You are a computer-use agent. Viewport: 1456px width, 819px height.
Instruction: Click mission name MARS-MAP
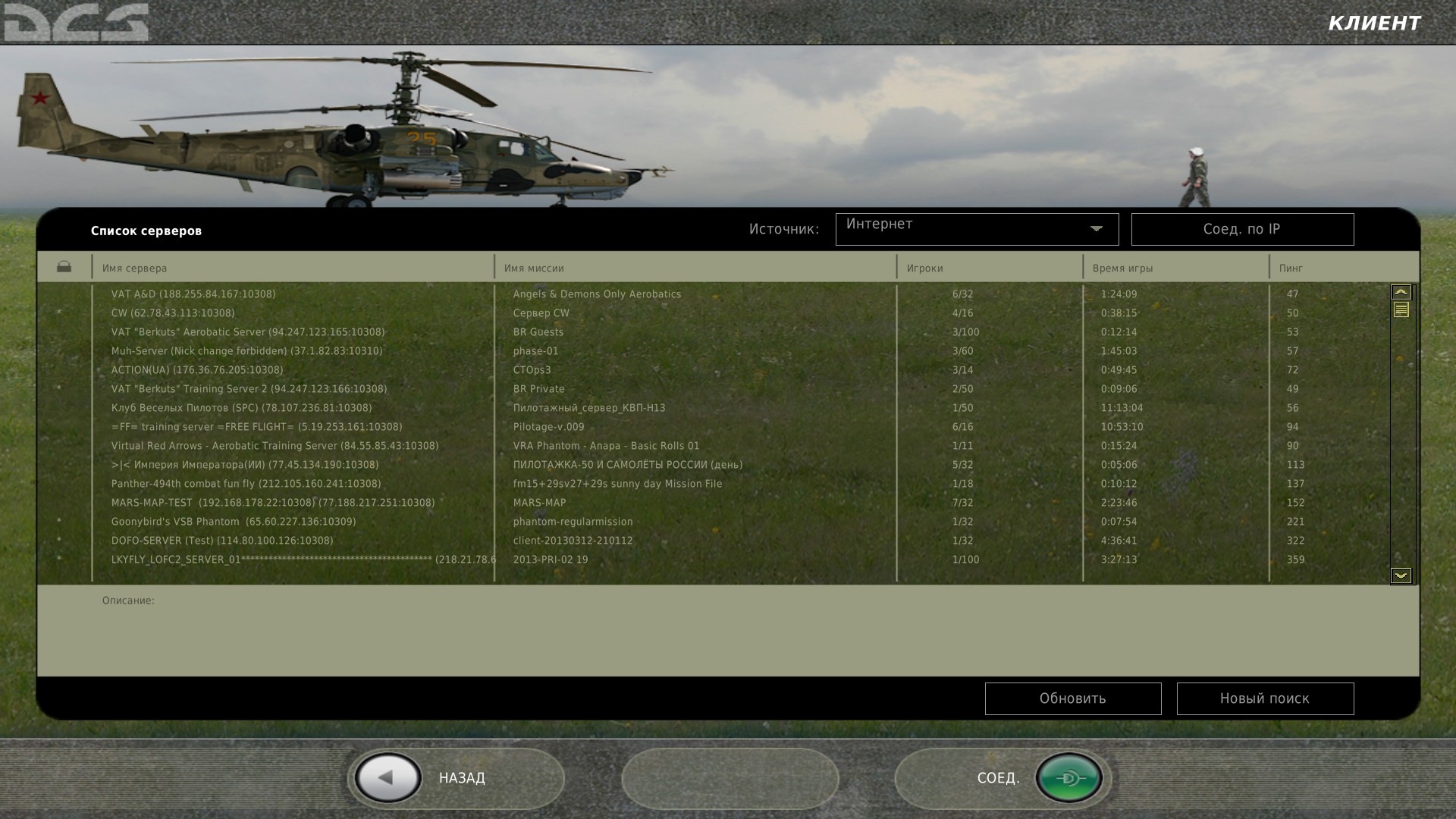[539, 503]
